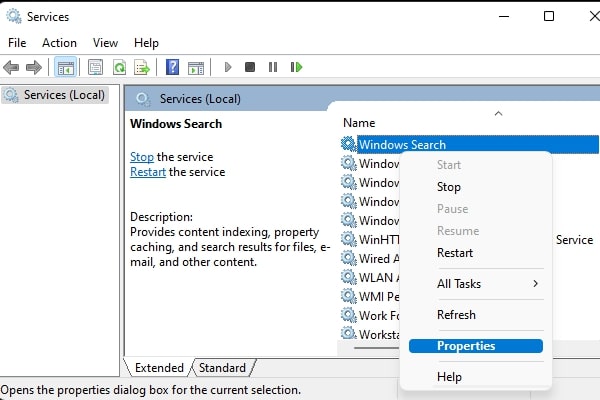
Task: Choose Help in the context menu
Action: click(x=476, y=377)
